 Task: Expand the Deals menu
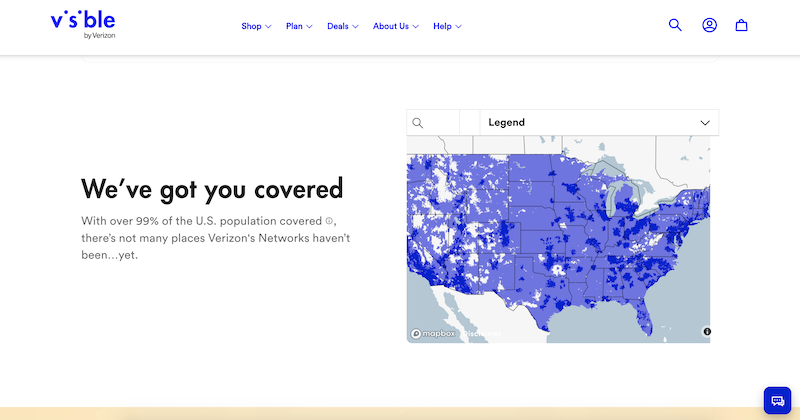342,26
